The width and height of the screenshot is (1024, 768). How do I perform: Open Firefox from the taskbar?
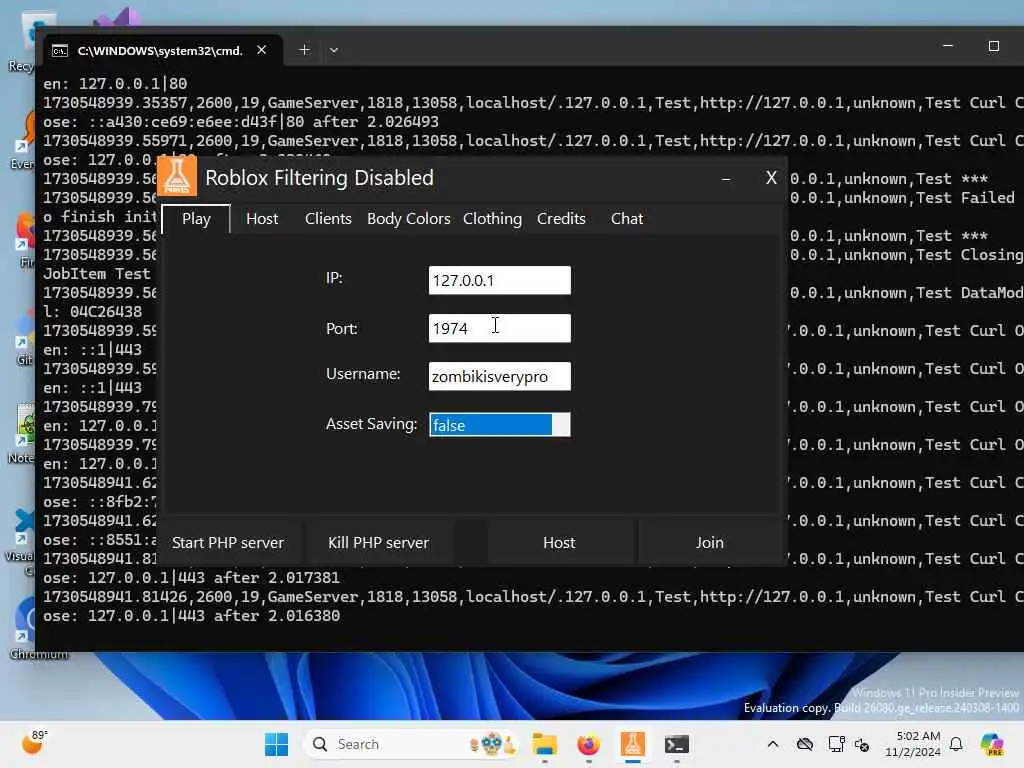(588, 744)
